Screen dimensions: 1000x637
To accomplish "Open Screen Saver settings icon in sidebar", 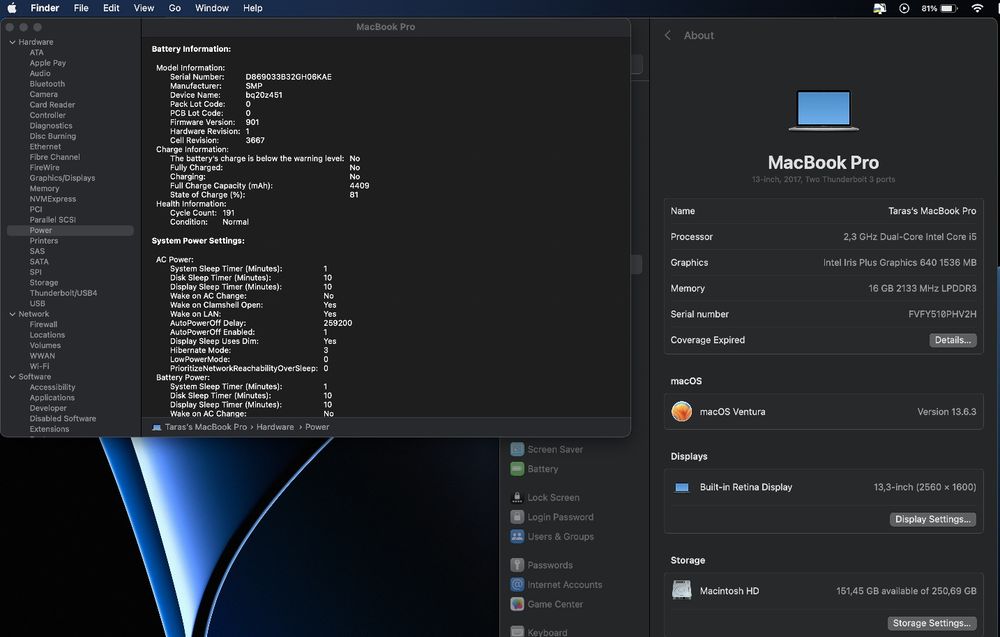I will tap(517, 449).
